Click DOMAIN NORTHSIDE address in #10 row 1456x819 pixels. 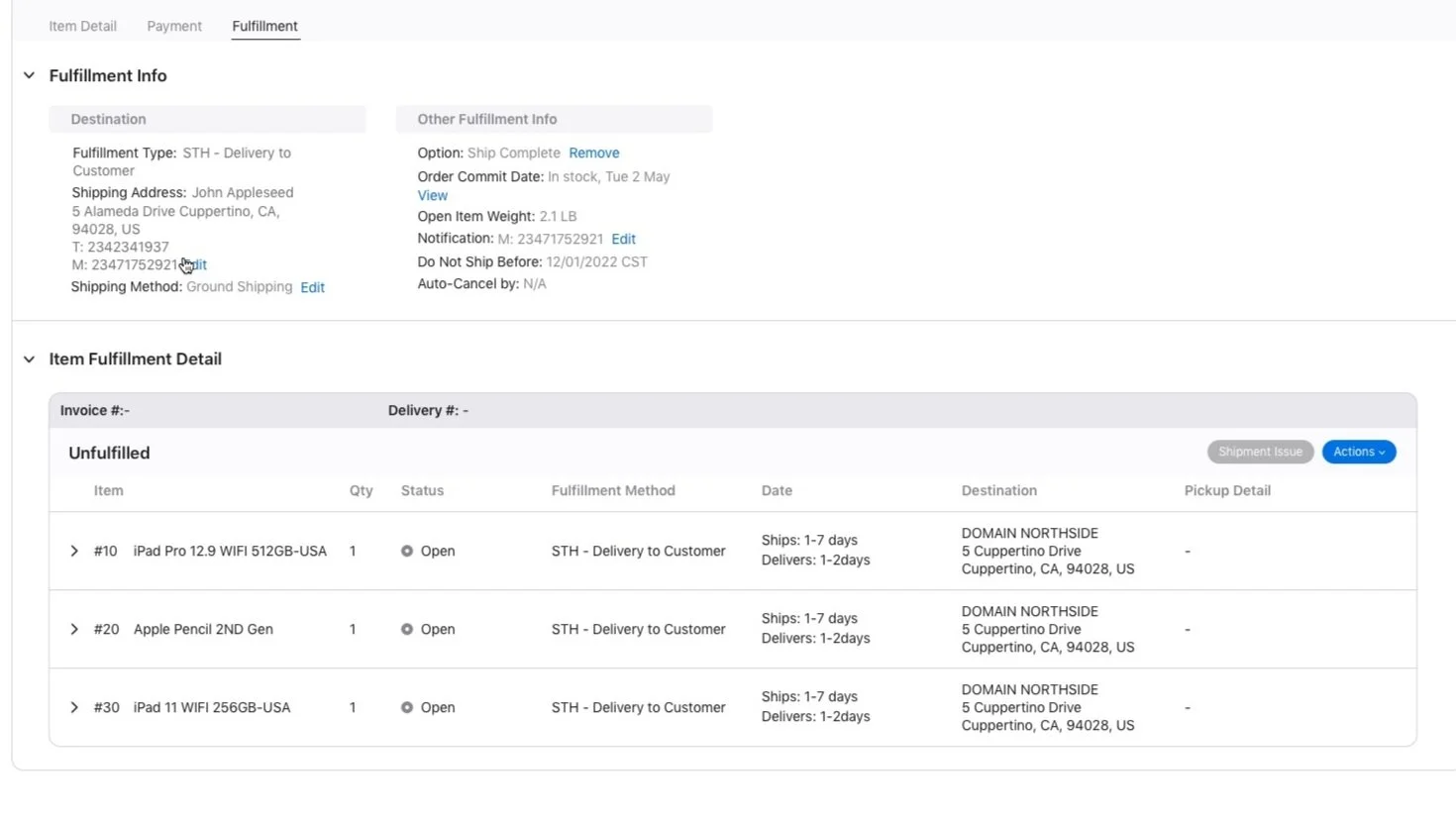click(x=1048, y=551)
